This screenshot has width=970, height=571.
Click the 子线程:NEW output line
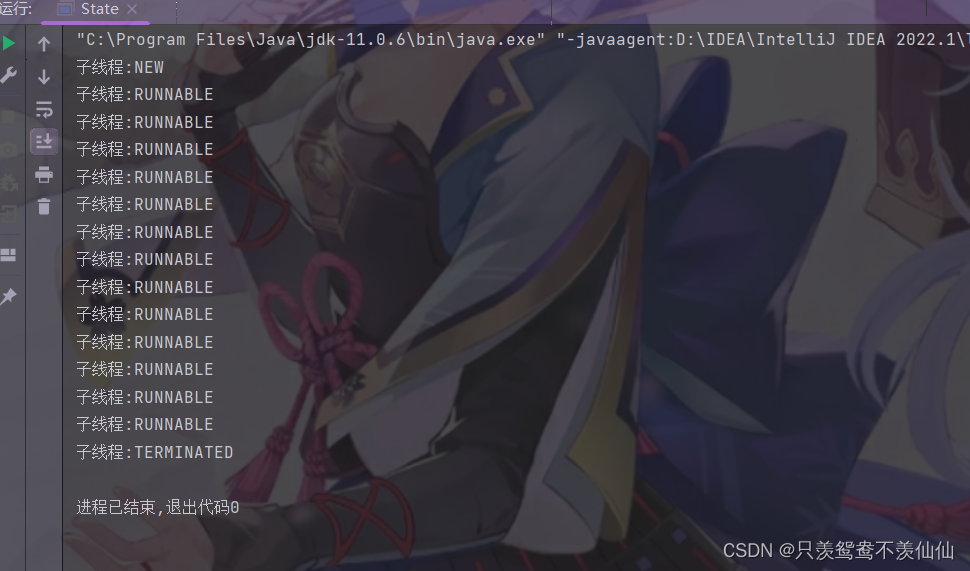coord(120,67)
